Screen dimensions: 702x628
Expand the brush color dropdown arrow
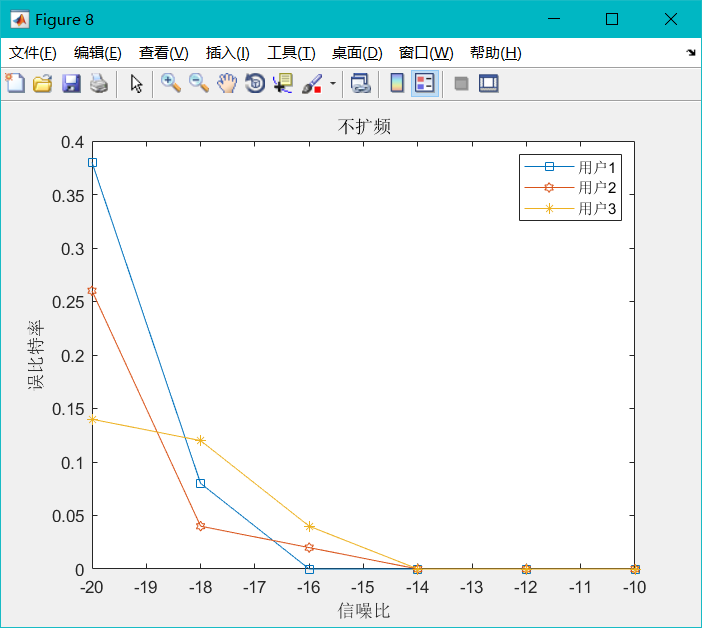[333, 83]
